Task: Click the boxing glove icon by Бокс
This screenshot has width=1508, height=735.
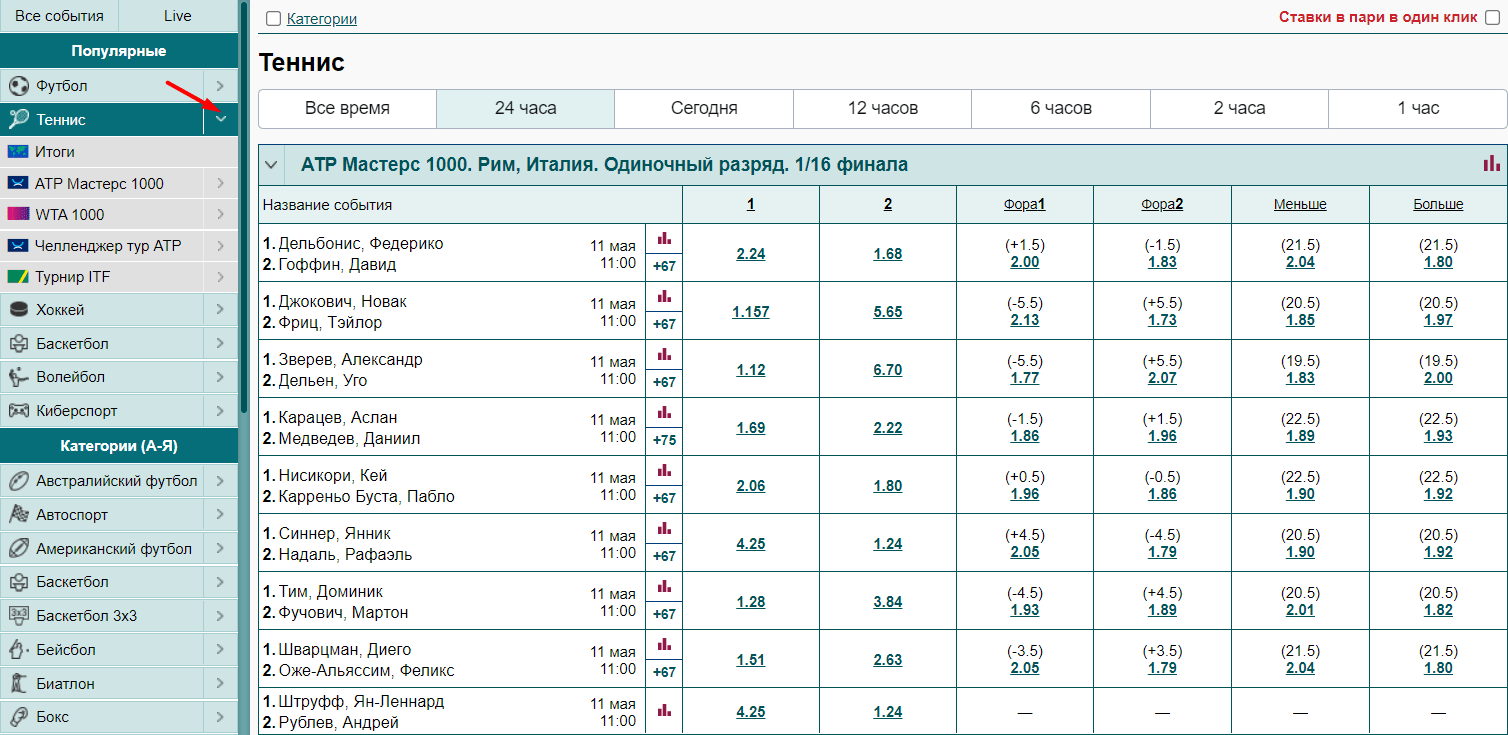Action: pyautogui.click(x=18, y=717)
